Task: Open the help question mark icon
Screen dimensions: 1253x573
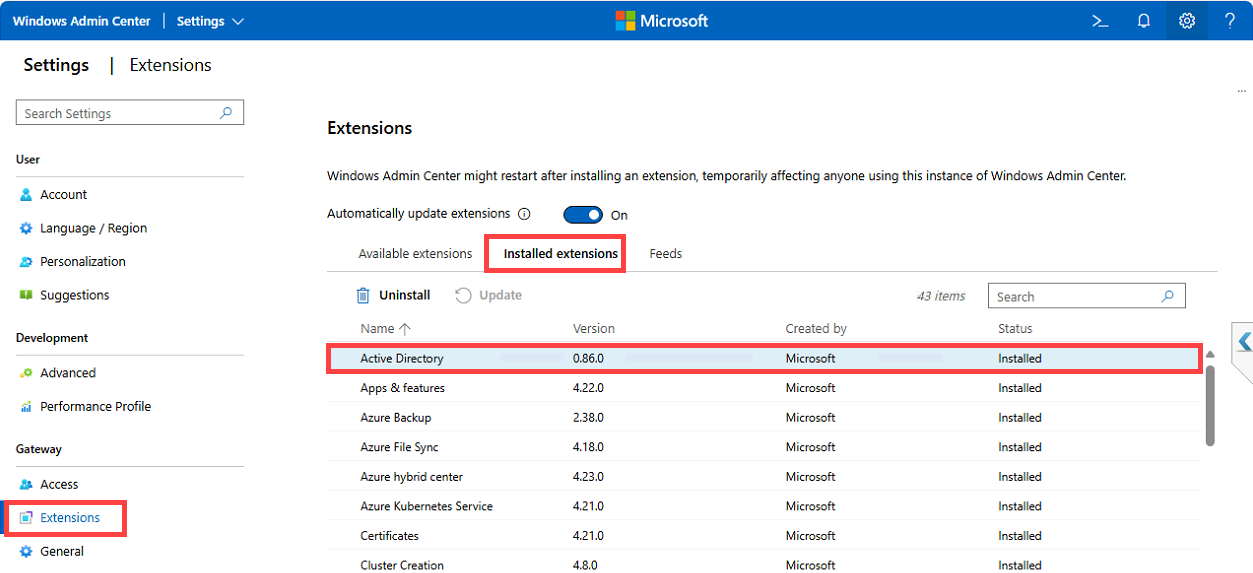Action: coord(1230,21)
